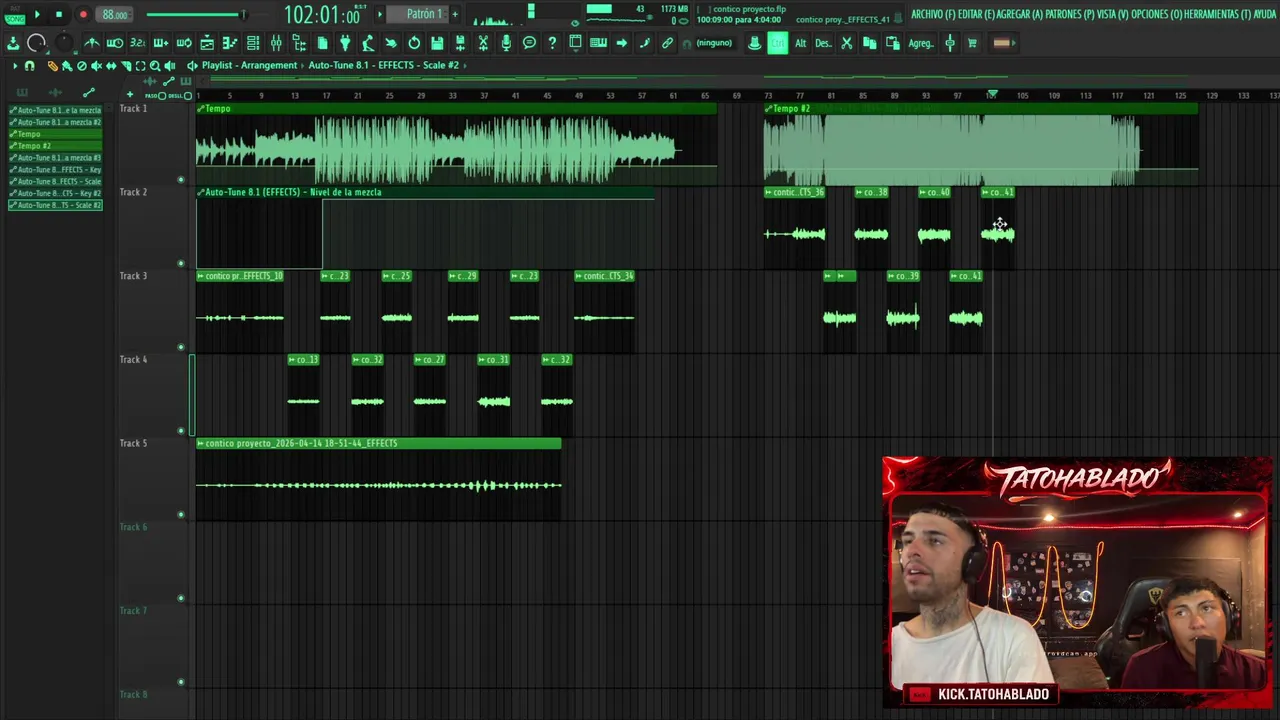Image resolution: width=1280 pixels, height=720 pixels.
Task: Click the 102:01:00 time display
Action: click(322, 15)
